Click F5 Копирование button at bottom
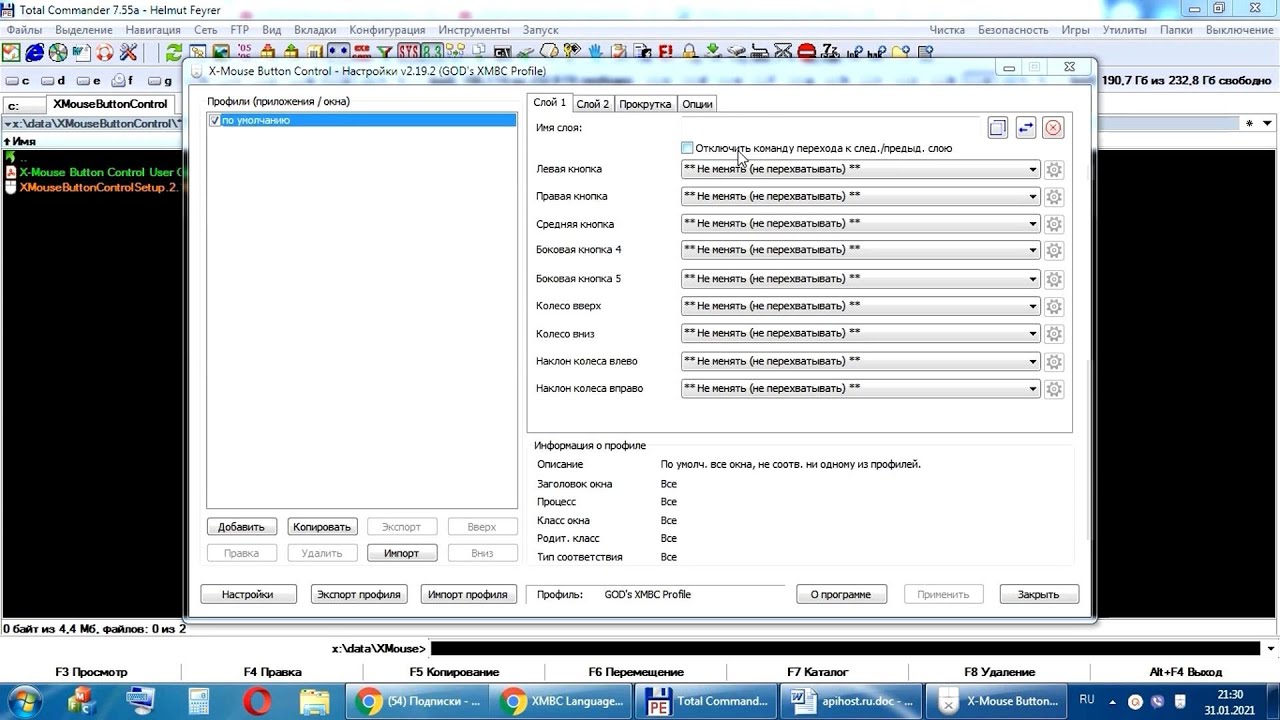The width and height of the screenshot is (1280, 720). (x=454, y=672)
